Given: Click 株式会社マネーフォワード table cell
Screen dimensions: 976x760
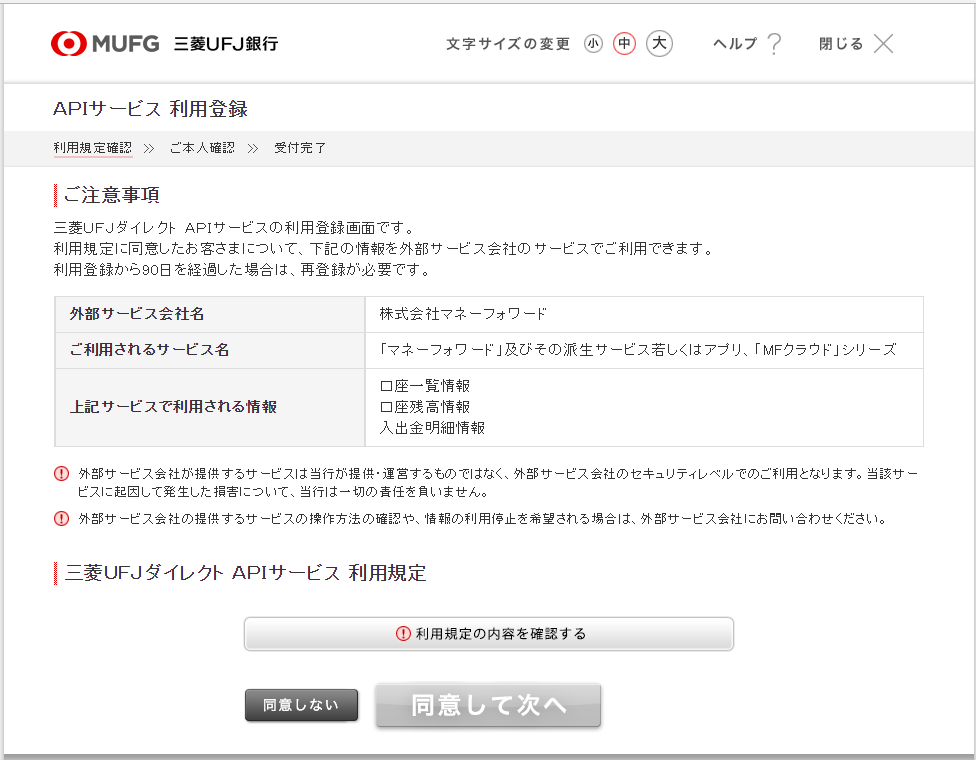Looking at the screenshot, I should click(x=644, y=314).
